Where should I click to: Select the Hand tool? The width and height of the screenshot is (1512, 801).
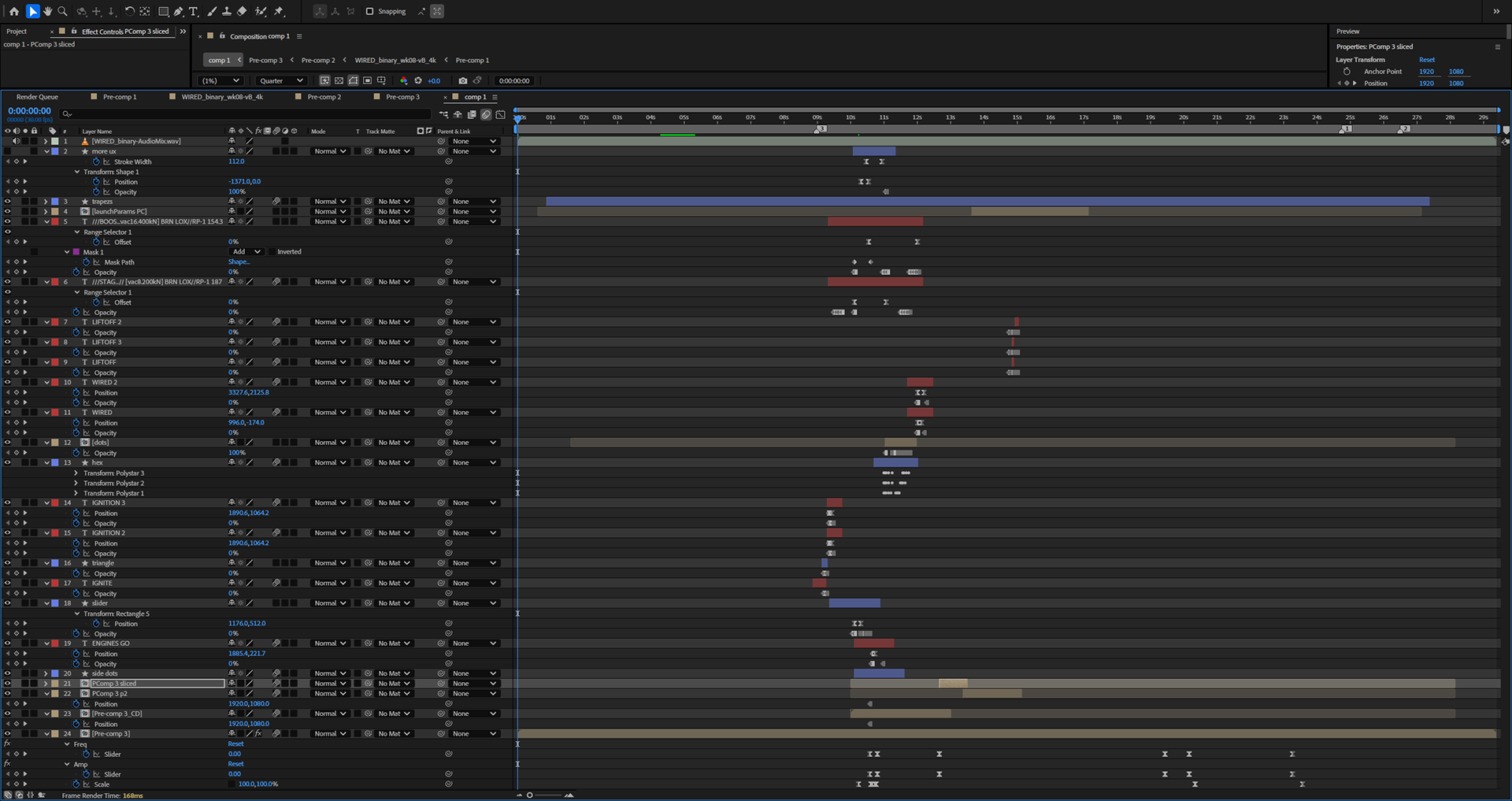(x=47, y=11)
